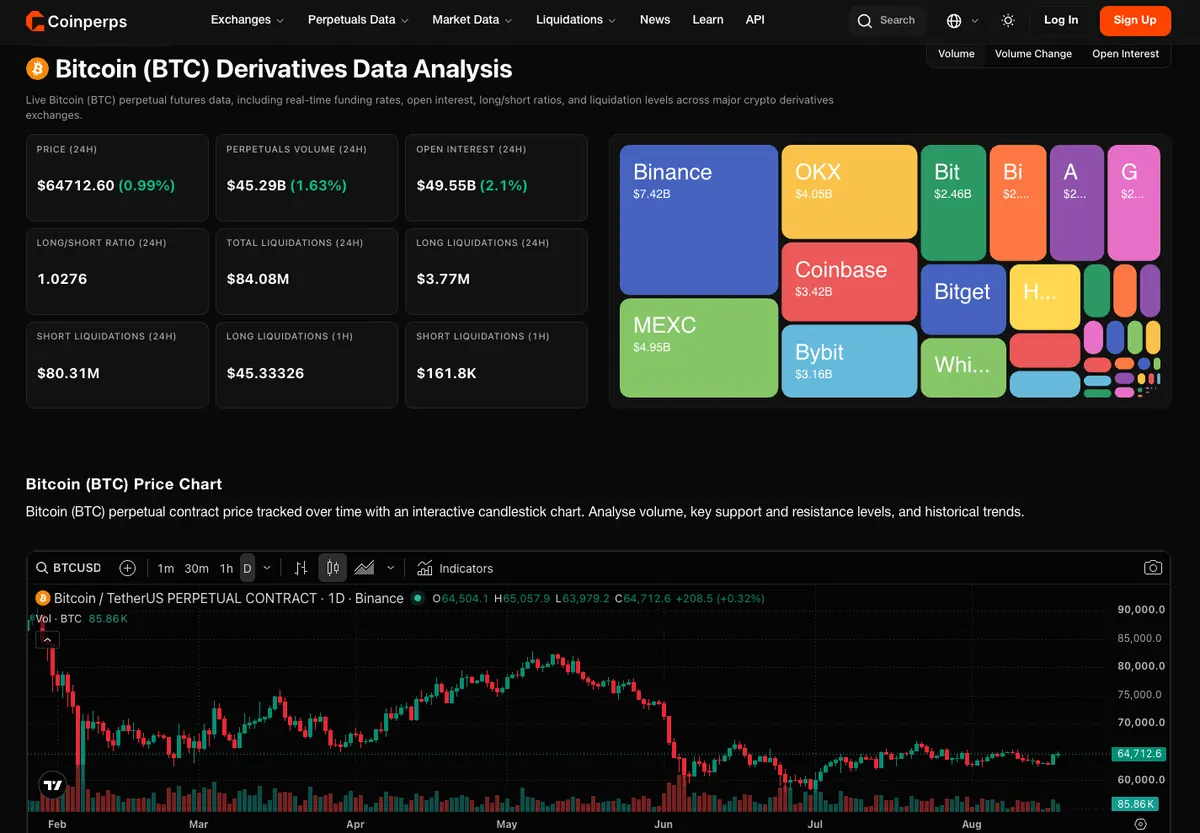The image size is (1200, 833).
Task: Click the Search field in the header
Action: pyautogui.click(x=887, y=21)
